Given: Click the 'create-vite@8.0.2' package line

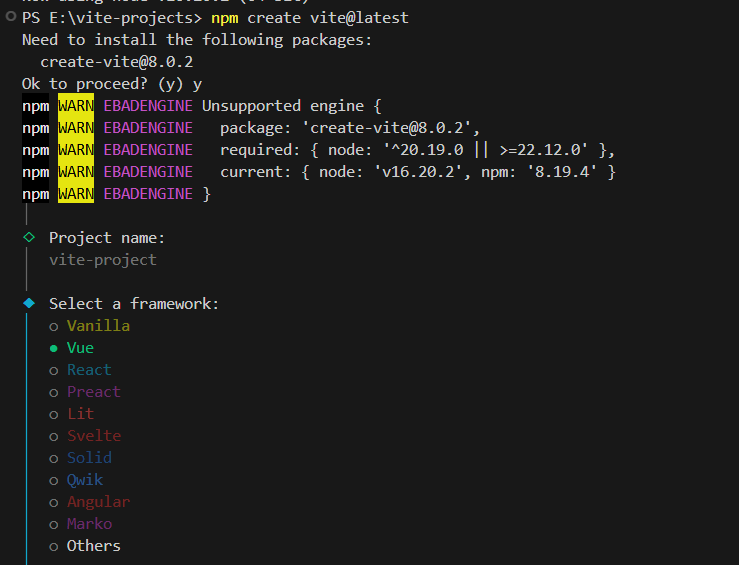Looking at the screenshot, I should tap(116, 62).
